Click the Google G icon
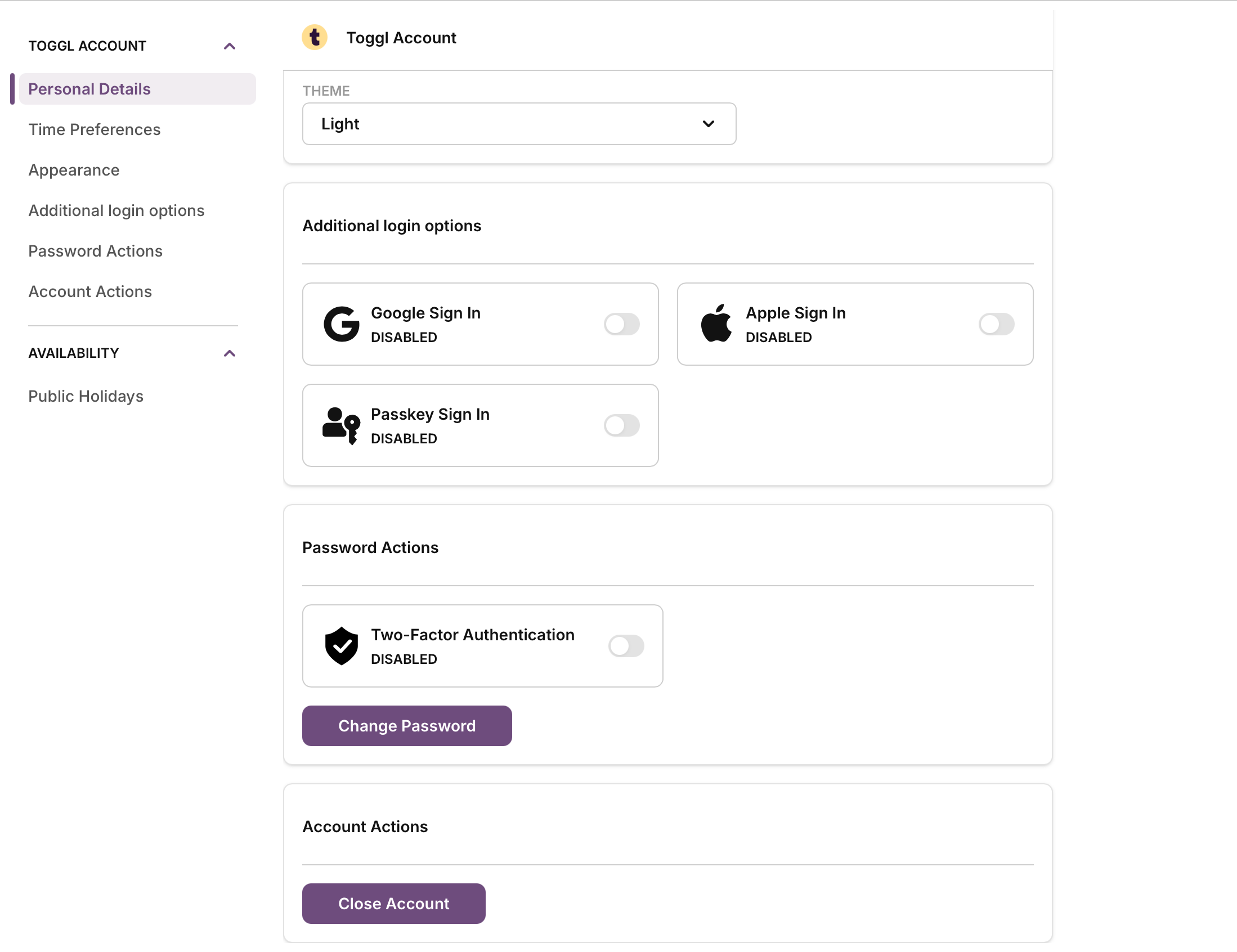This screenshot has width=1237, height=952. coord(341,324)
